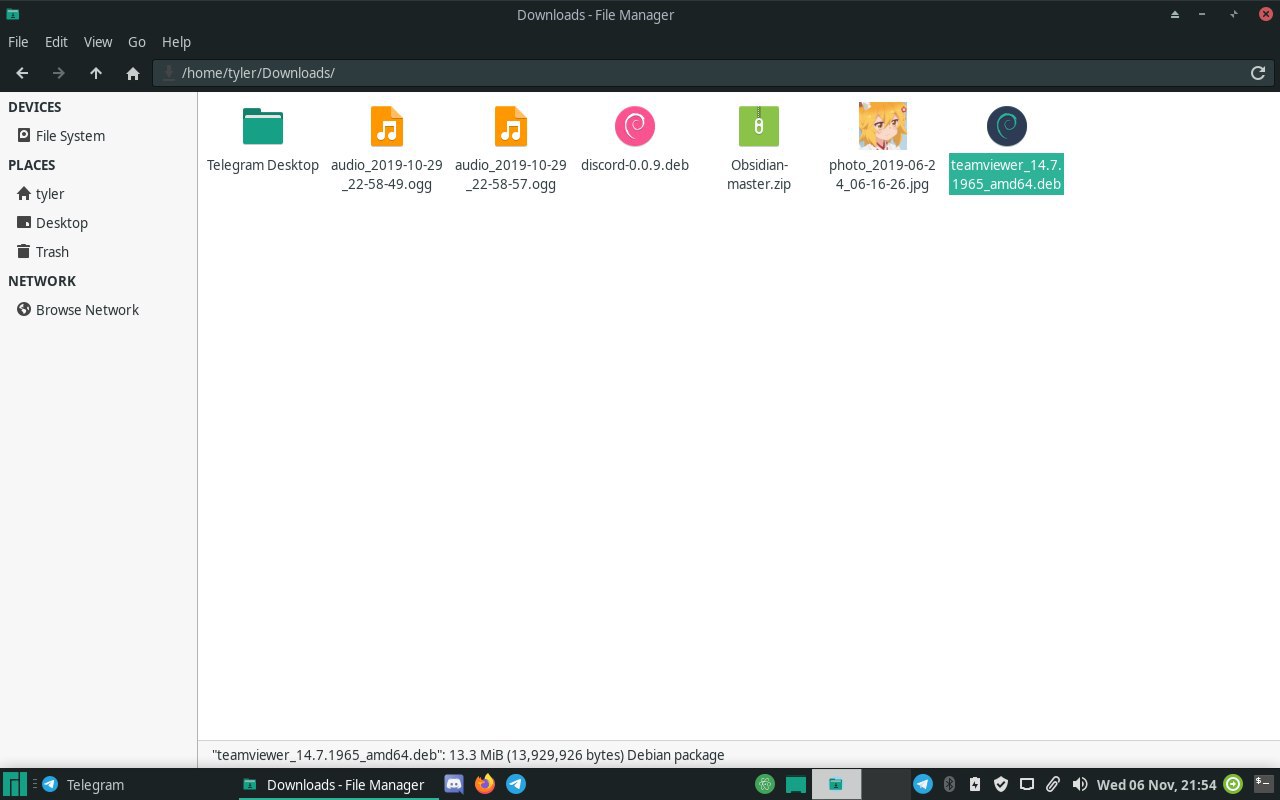Click the green desktop workspace icon
Viewport: 1280px width, 800px height.
[x=796, y=785]
